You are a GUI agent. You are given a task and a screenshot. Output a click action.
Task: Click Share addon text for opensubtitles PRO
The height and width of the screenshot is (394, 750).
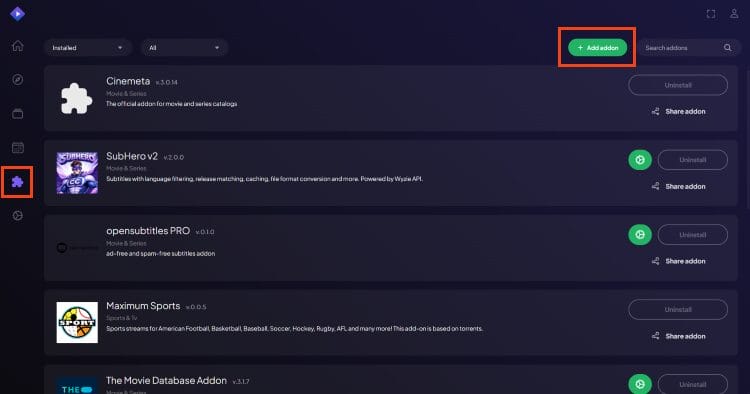pos(685,261)
